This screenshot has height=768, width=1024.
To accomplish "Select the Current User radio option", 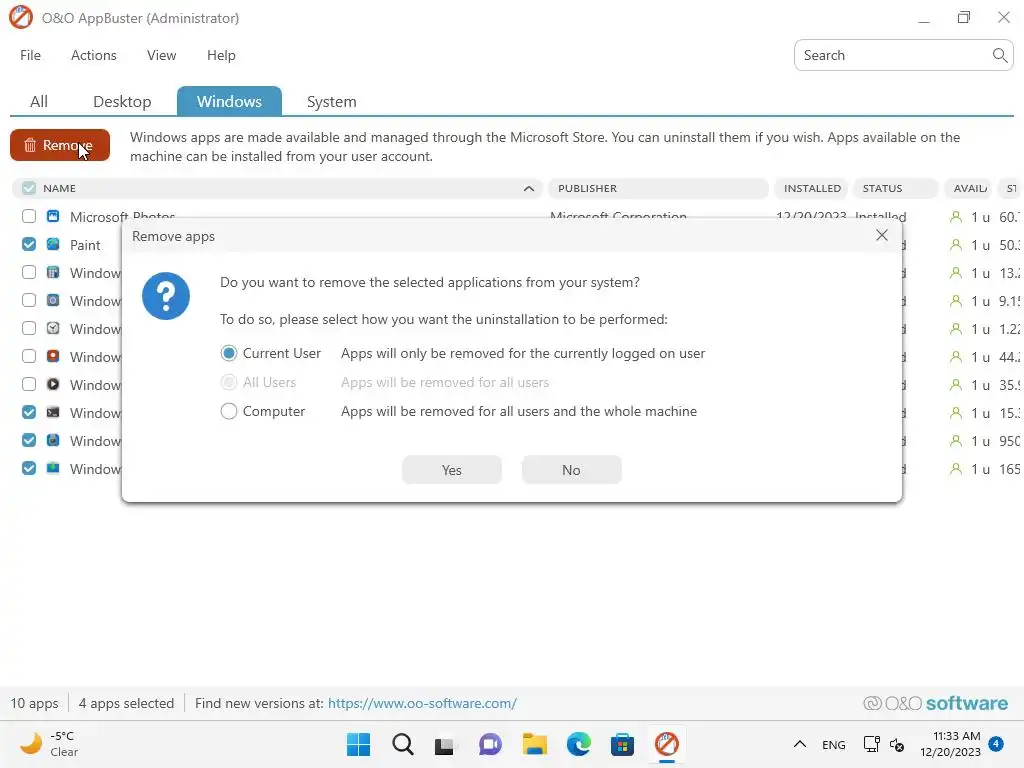I will point(229,353).
